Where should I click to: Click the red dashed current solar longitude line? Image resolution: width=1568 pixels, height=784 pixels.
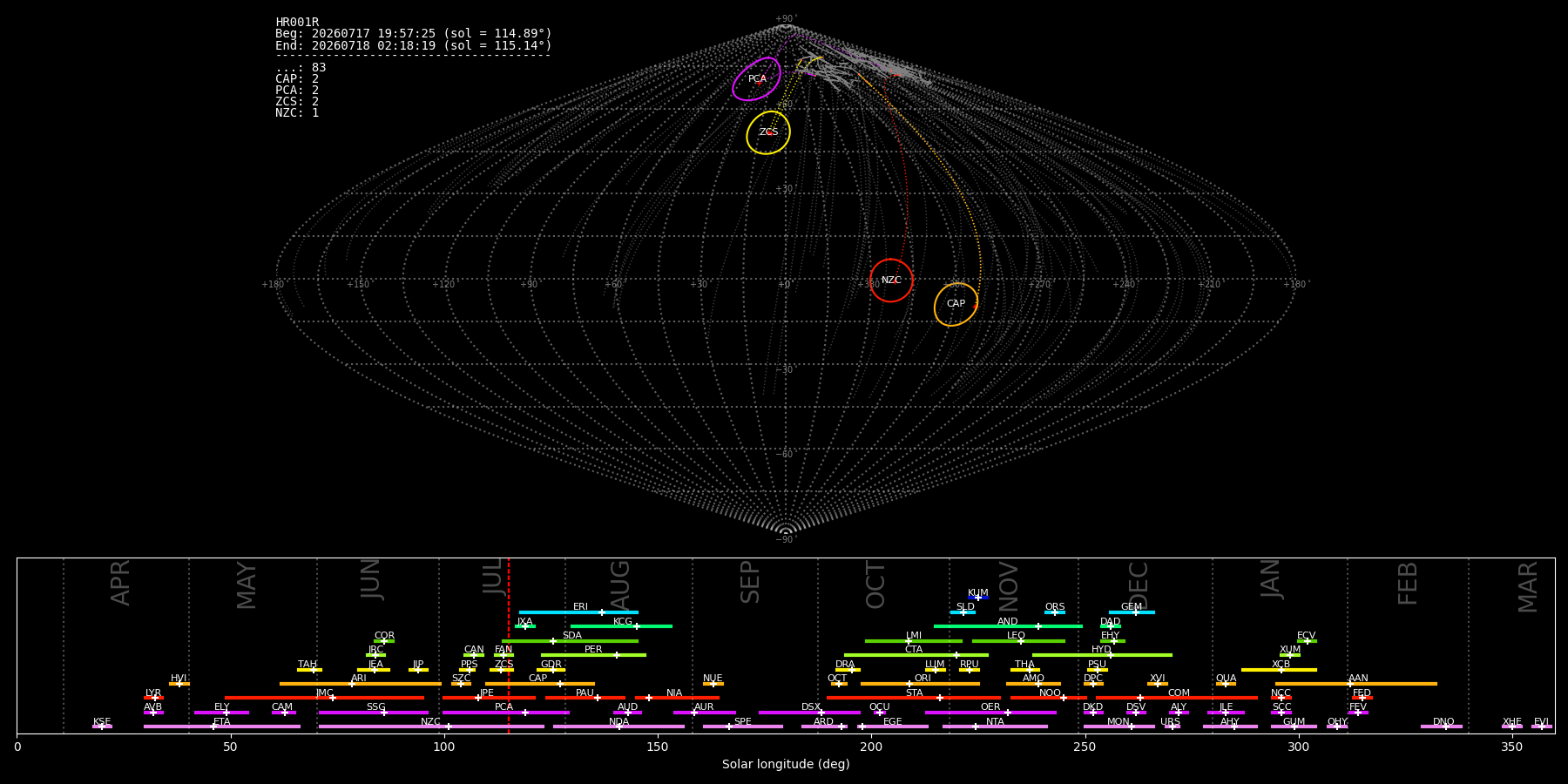click(509, 645)
